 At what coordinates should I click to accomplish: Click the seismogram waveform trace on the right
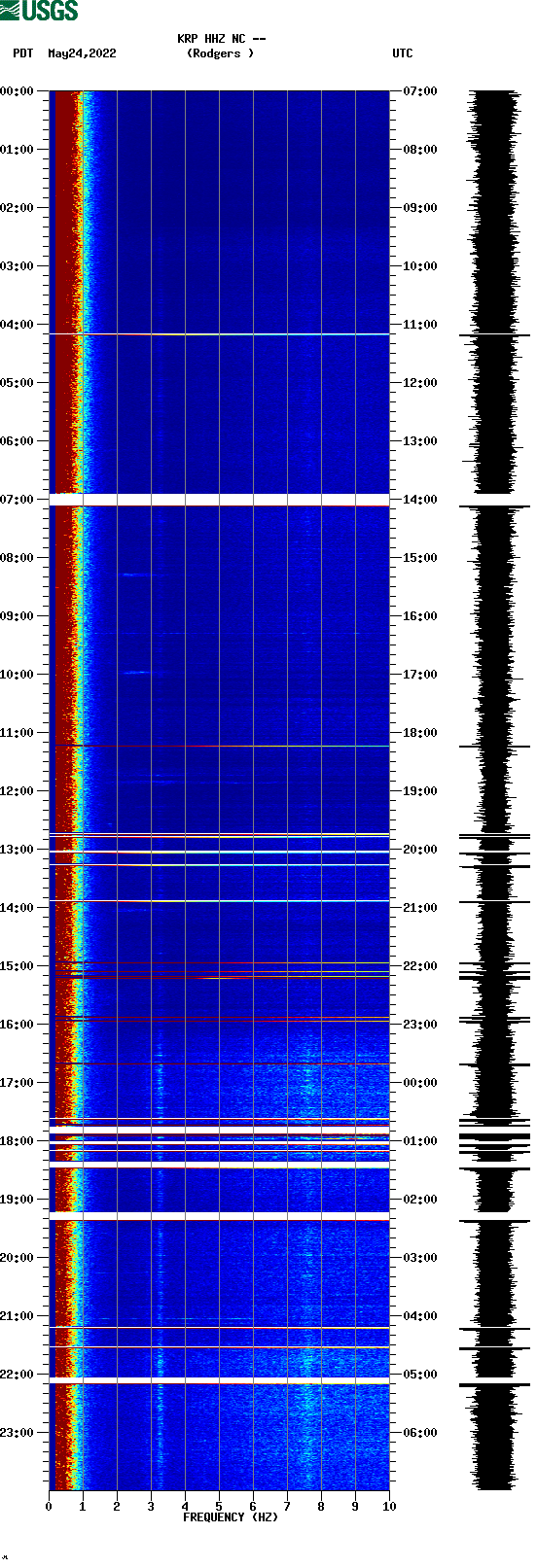point(494,790)
